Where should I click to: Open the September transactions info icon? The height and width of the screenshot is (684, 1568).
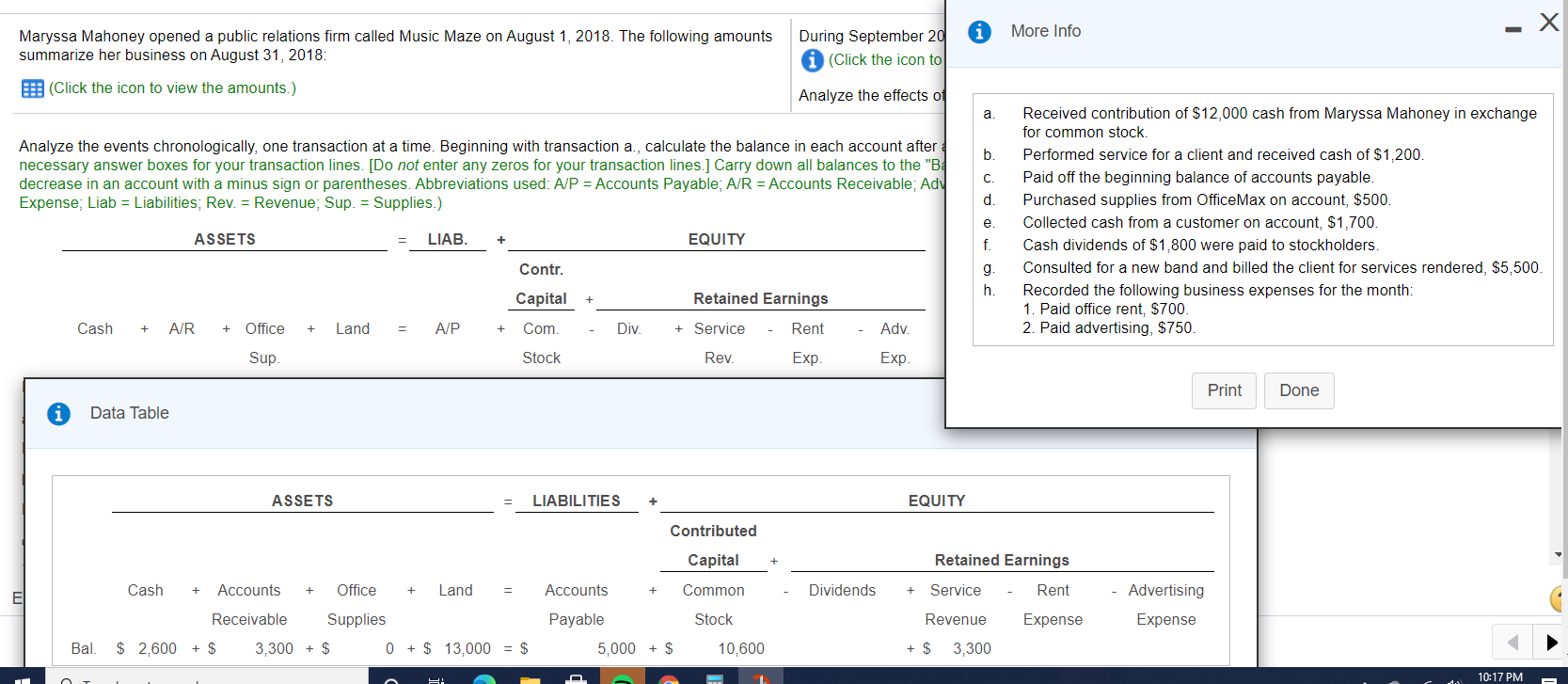click(x=812, y=60)
